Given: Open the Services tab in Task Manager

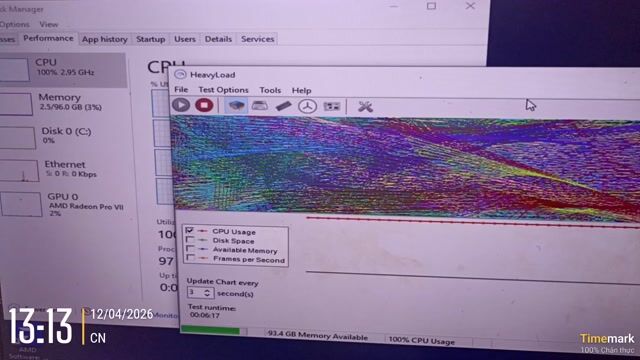Looking at the screenshot, I should [257, 39].
